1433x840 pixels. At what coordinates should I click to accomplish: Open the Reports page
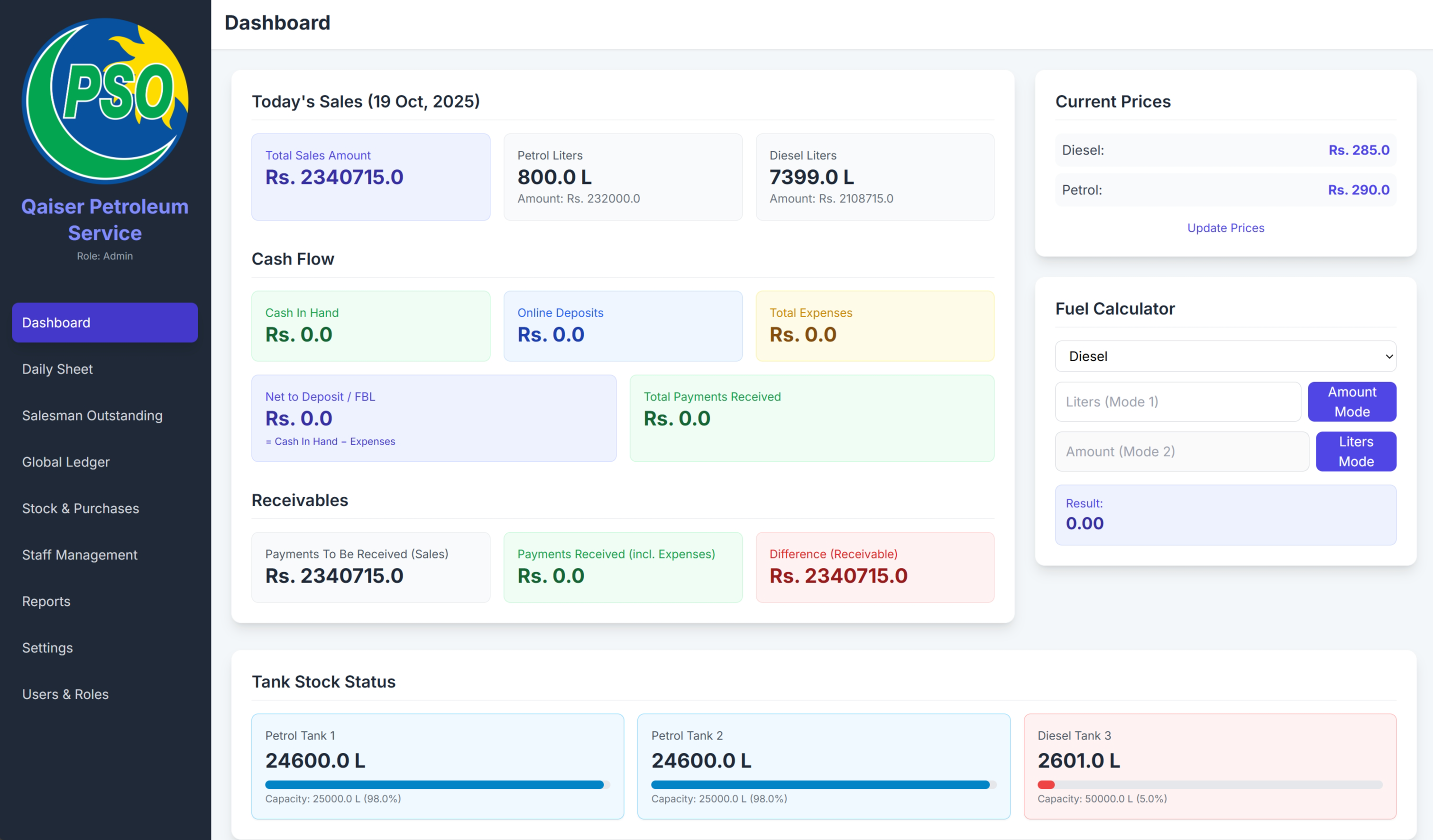pos(46,601)
